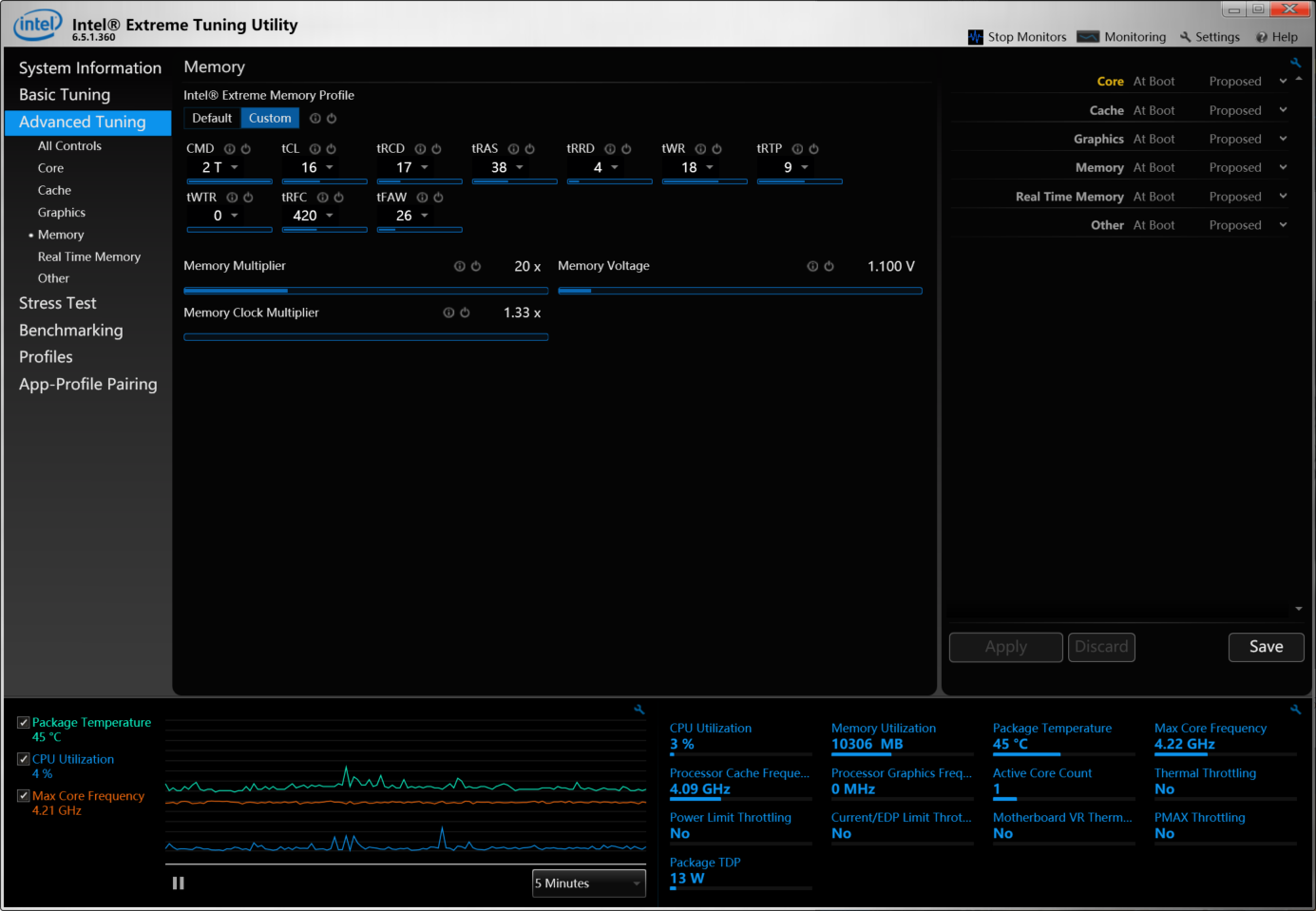Image resolution: width=1316 pixels, height=911 pixels.
Task: Click the tRAS reset power icon
Action: click(x=530, y=149)
